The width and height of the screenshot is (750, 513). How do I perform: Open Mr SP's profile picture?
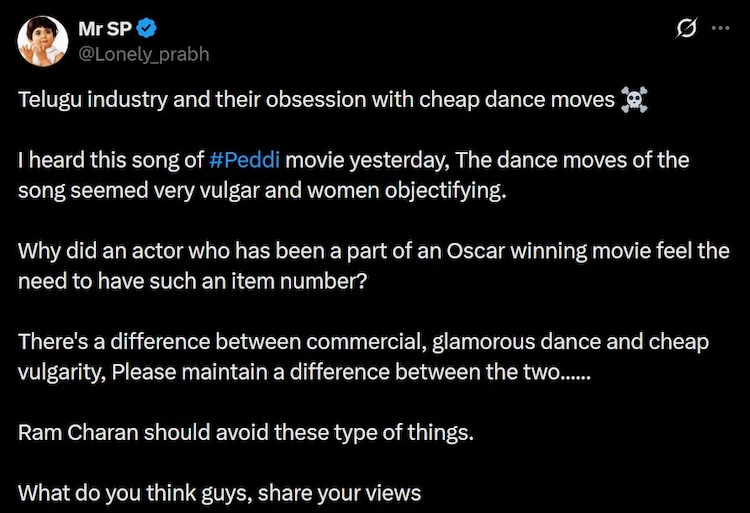43,41
